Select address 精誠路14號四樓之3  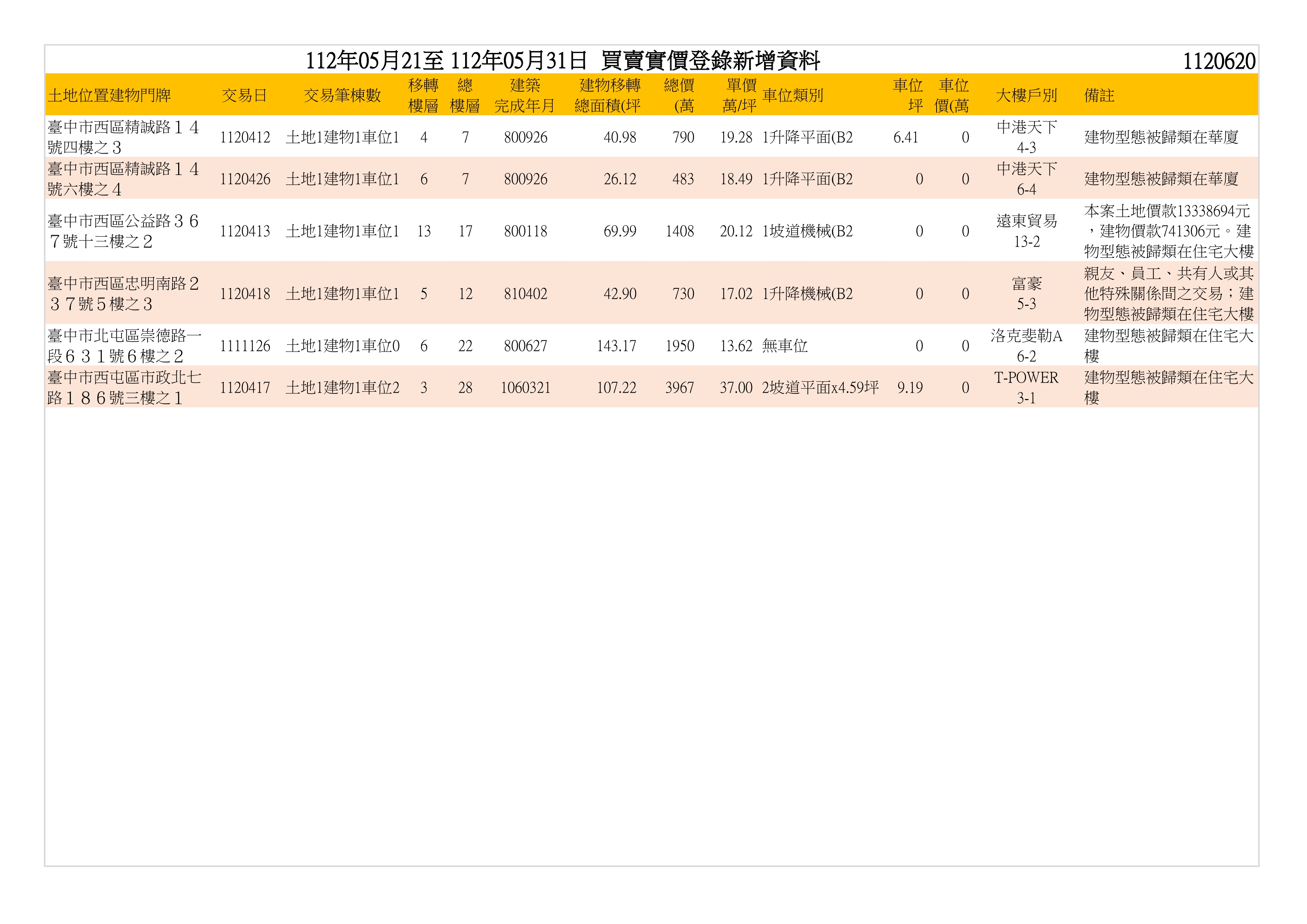point(123,137)
